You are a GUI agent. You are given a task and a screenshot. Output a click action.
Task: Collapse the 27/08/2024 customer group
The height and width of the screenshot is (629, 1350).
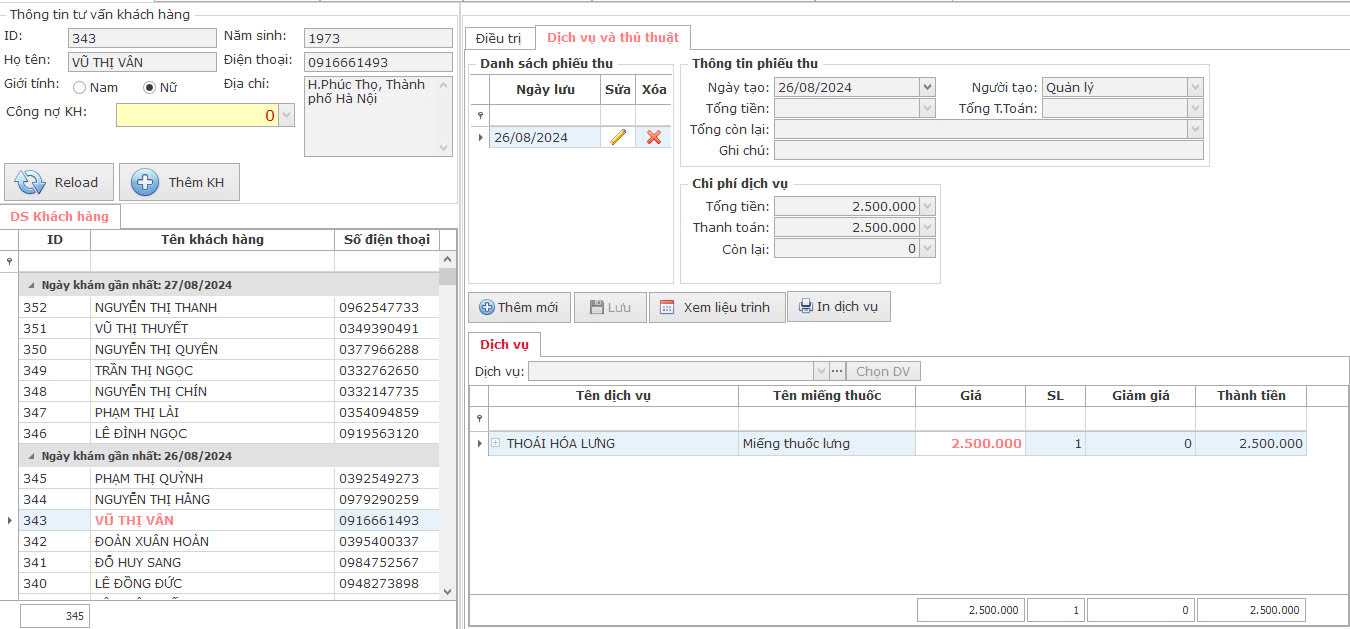coord(30,286)
